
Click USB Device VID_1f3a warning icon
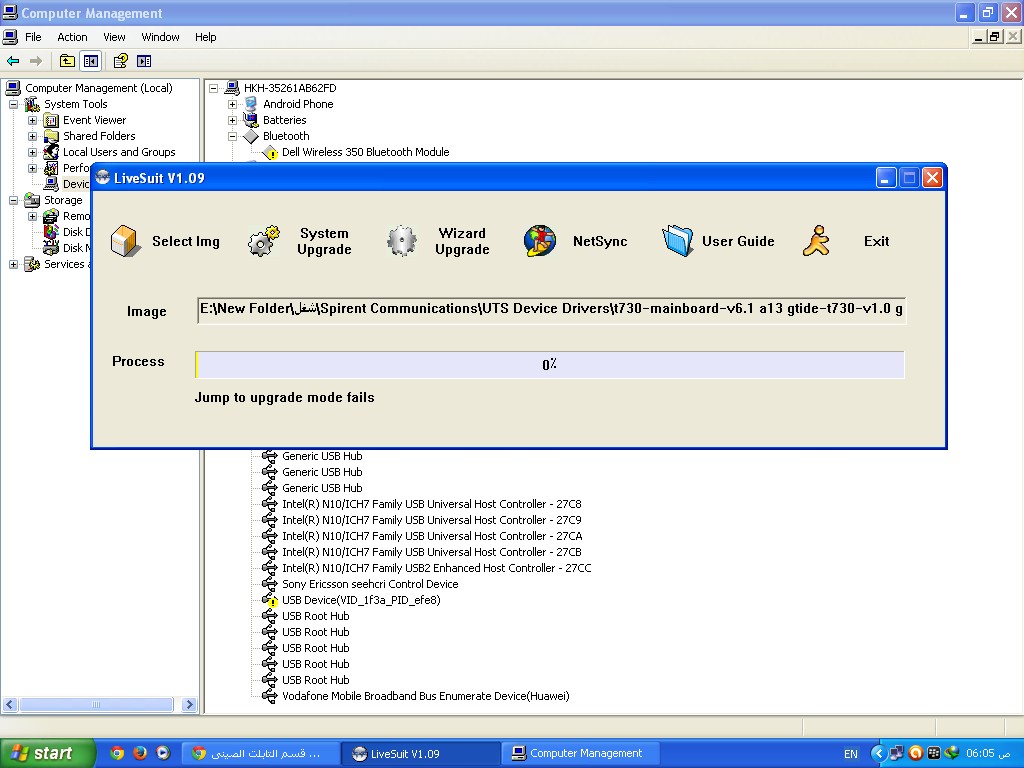(x=270, y=600)
